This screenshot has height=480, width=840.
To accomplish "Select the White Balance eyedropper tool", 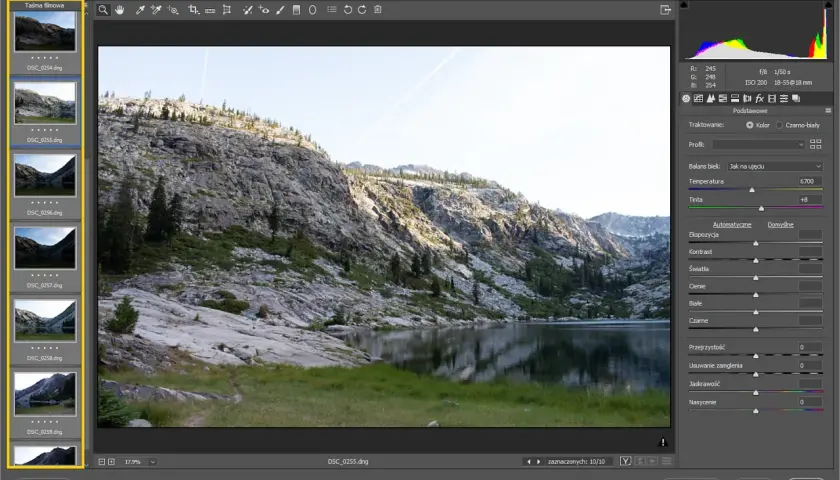I will 140,10.
